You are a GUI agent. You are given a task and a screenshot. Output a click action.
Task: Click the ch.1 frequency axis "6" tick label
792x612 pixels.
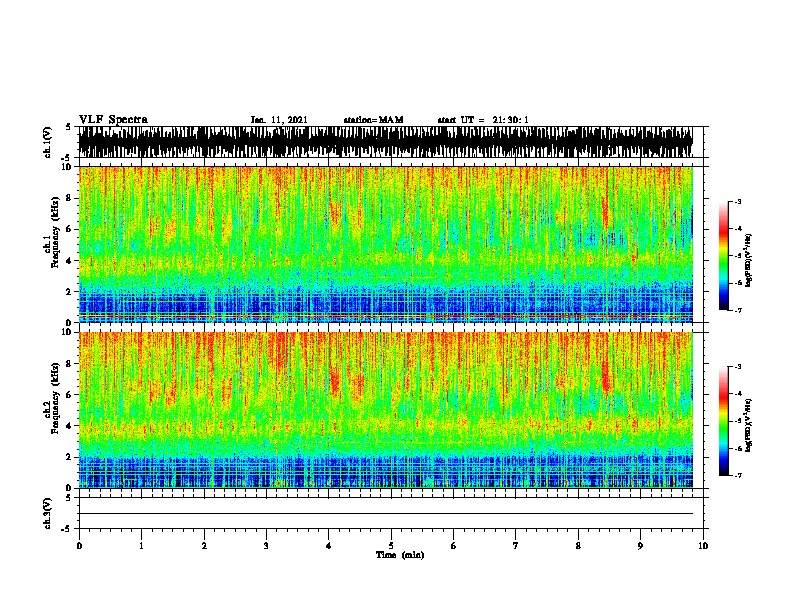point(69,229)
